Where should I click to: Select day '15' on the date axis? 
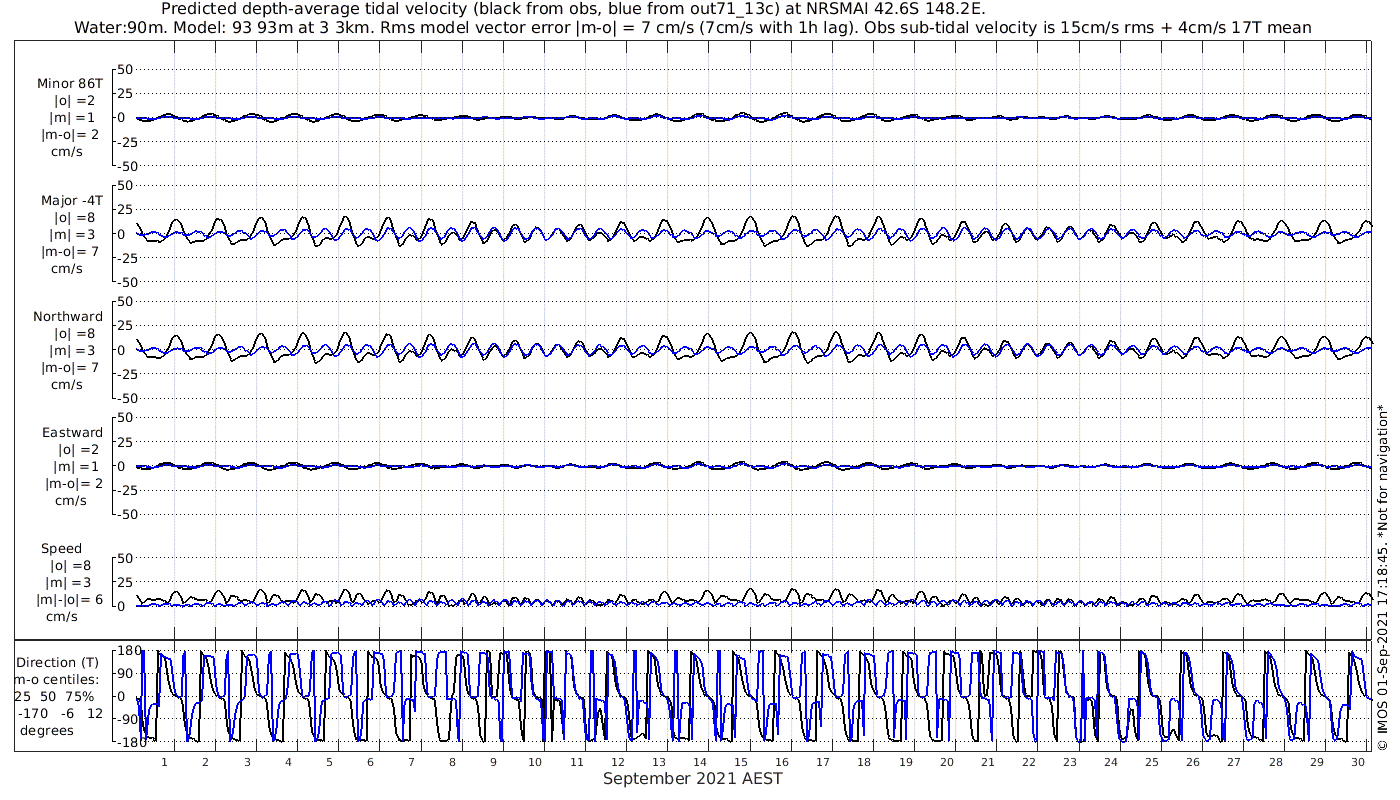tap(741, 762)
